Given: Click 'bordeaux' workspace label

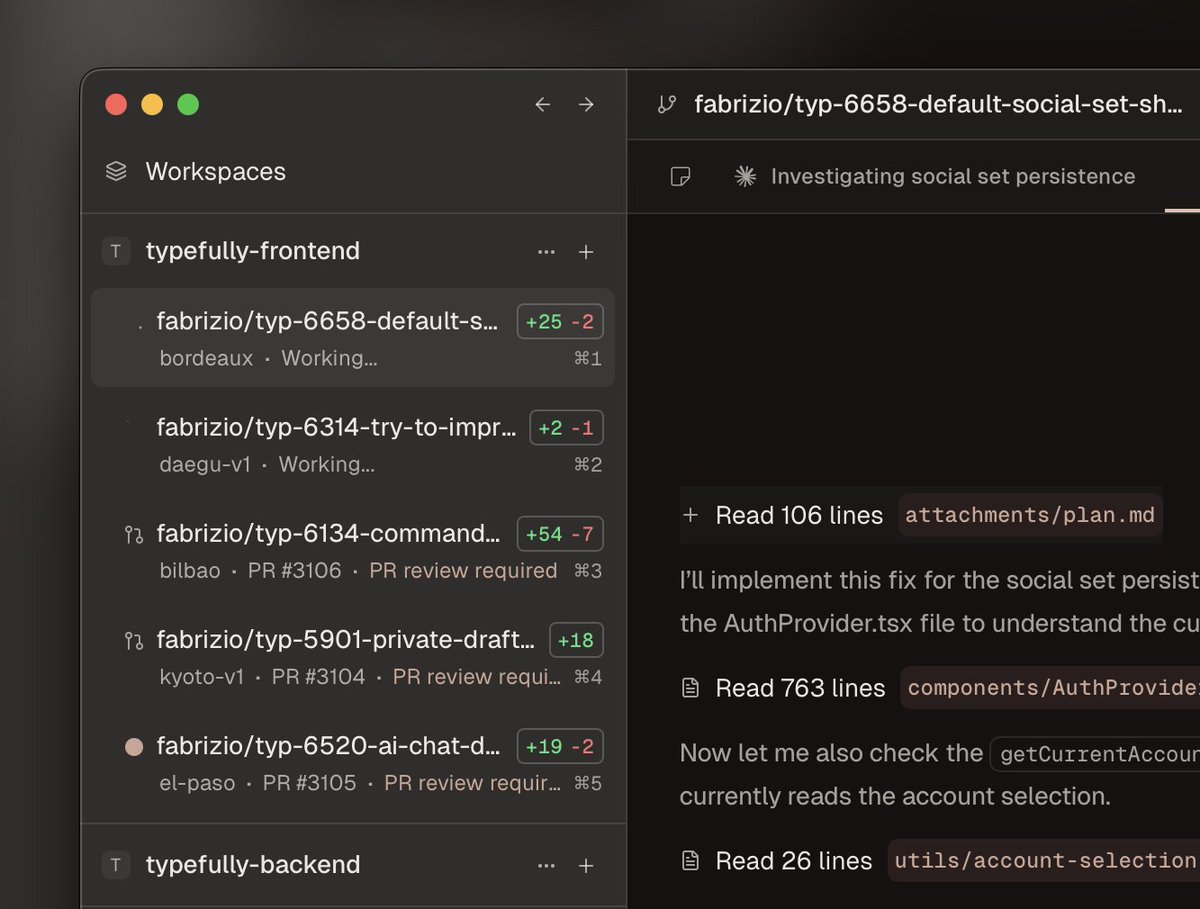Looking at the screenshot, I should (207, 358).
